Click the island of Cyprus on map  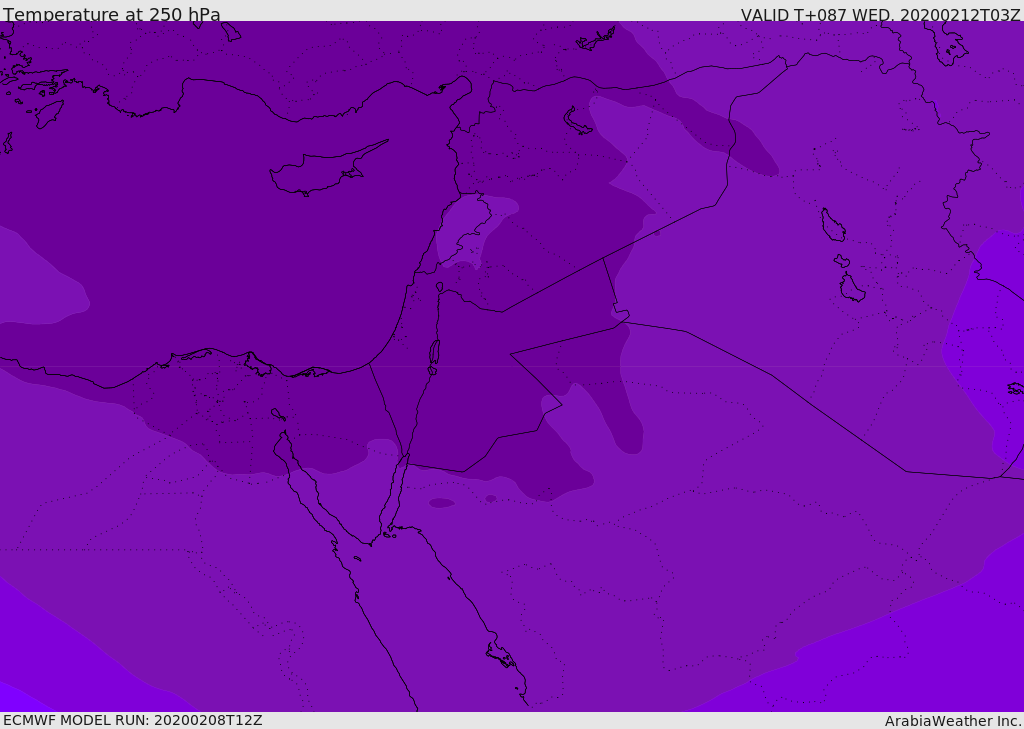327,169
